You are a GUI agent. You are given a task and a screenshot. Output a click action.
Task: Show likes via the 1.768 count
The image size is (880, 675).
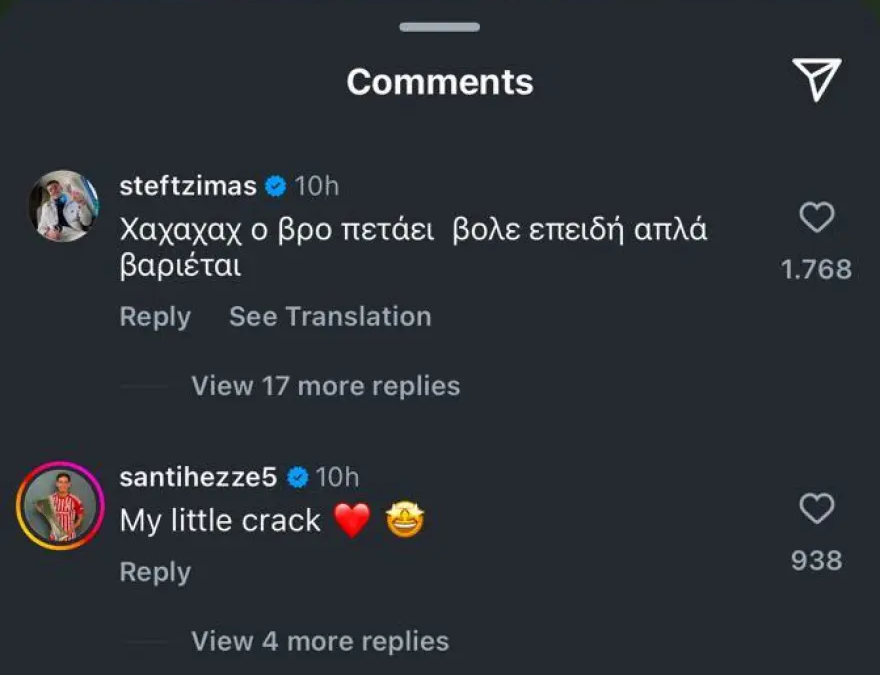(816, 269)
